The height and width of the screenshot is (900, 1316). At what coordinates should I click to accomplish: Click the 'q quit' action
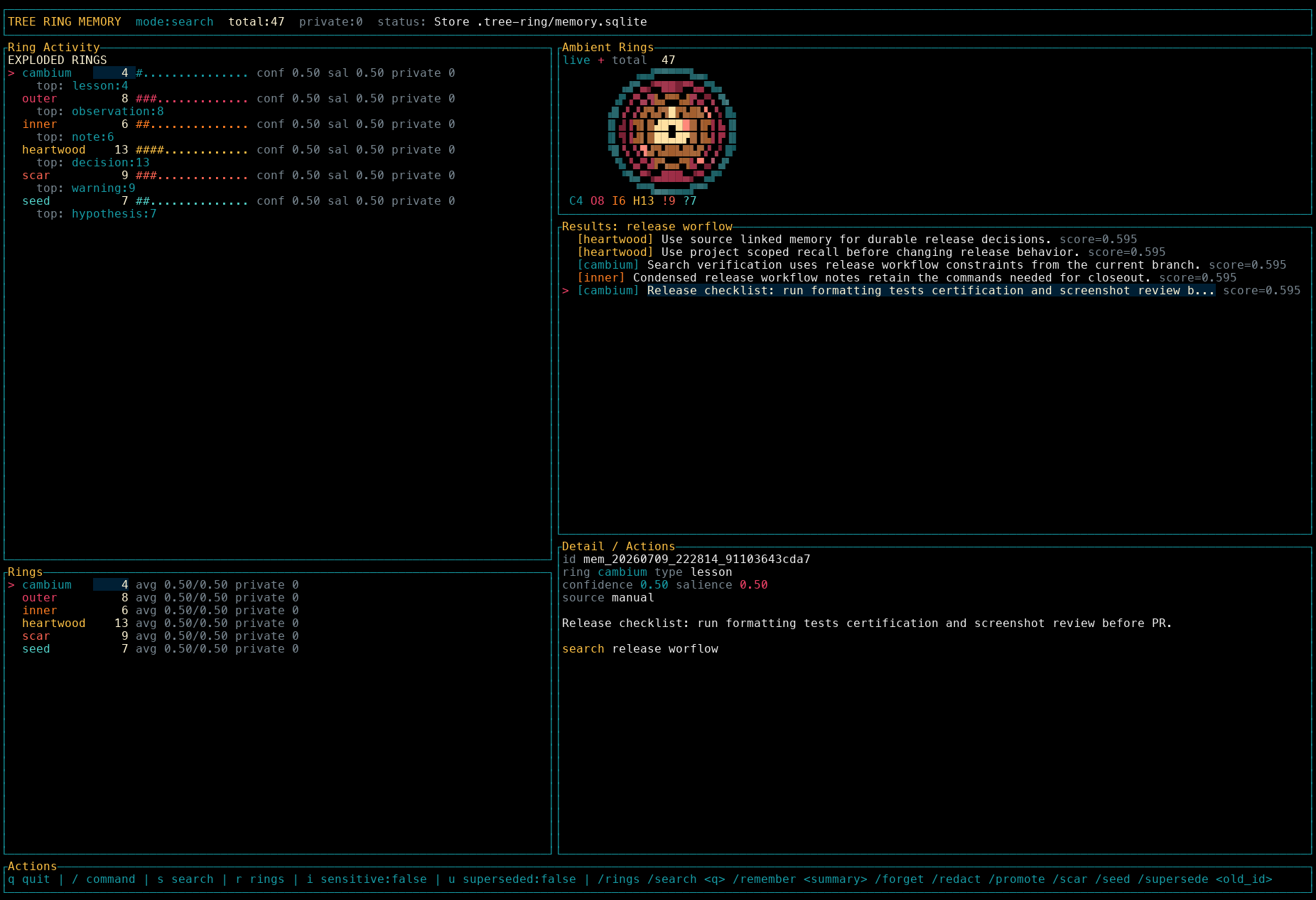point(29,879)
